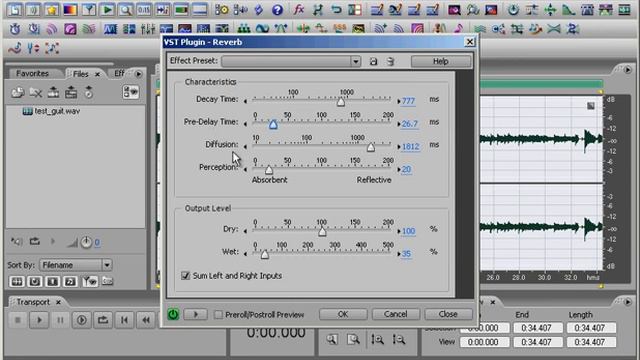Delete the Reverb effect preset
This screenshot has width=640, height=360.
[390, 62]
